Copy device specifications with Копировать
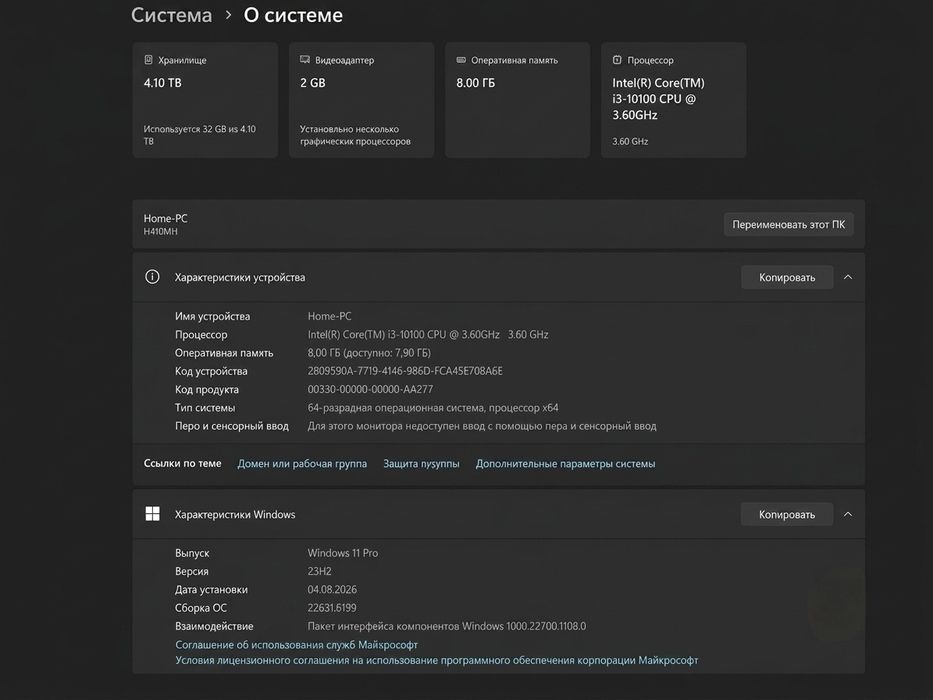 [x=787, y=277]
